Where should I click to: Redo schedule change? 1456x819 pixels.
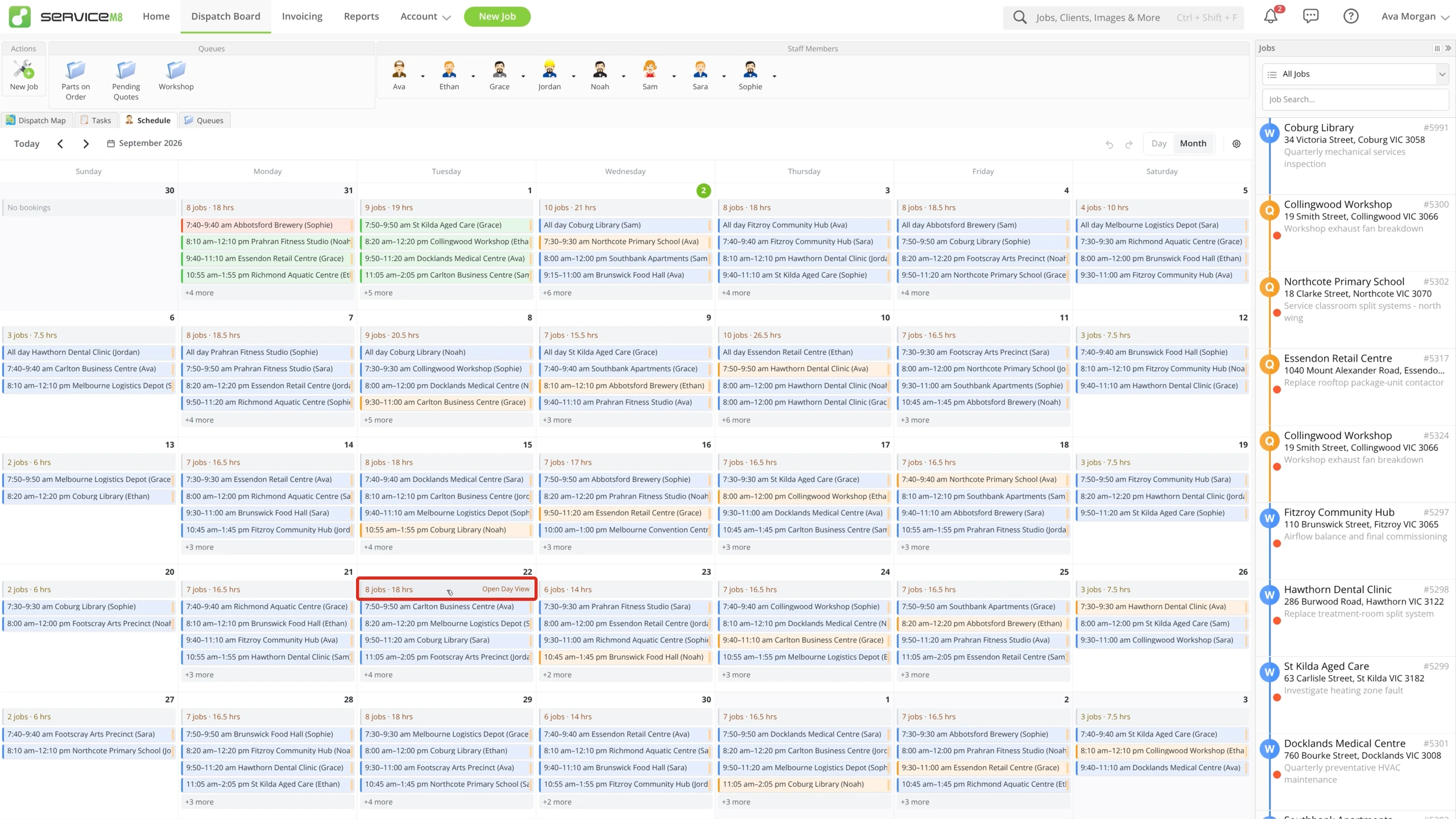1129,144
